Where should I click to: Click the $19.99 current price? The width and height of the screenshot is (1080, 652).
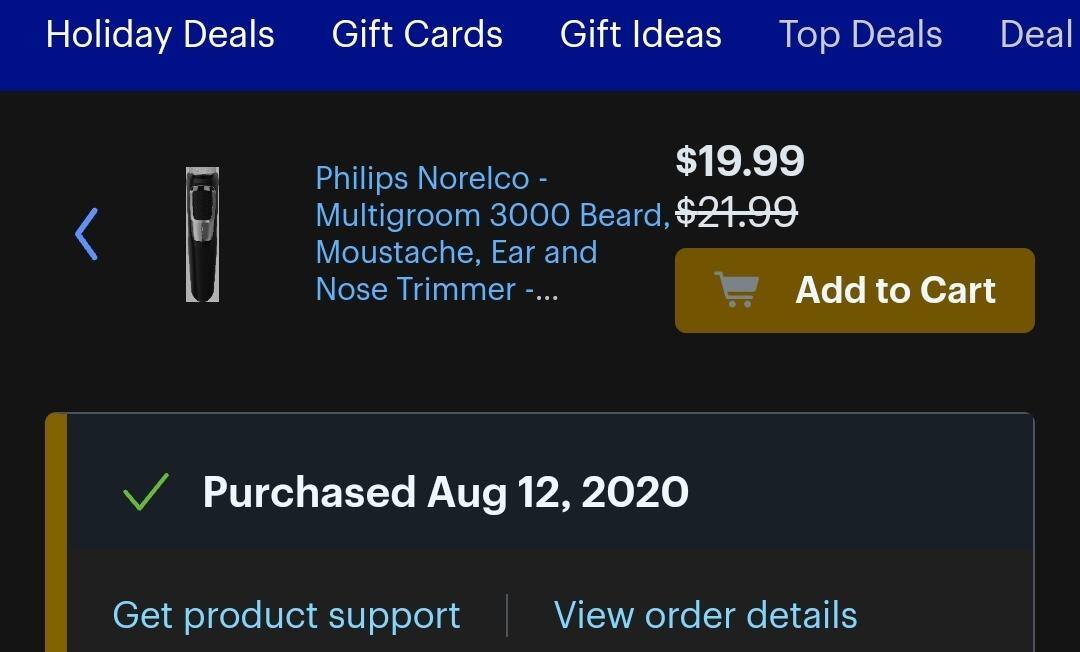point(740,161)
